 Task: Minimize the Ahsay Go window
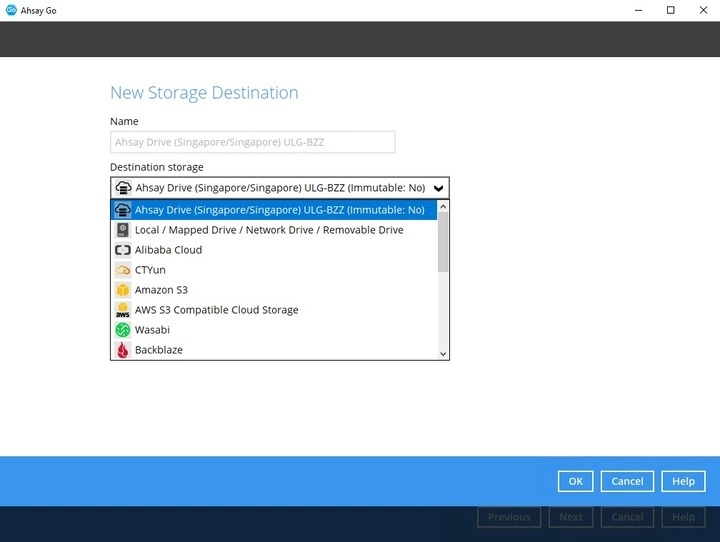638,10
